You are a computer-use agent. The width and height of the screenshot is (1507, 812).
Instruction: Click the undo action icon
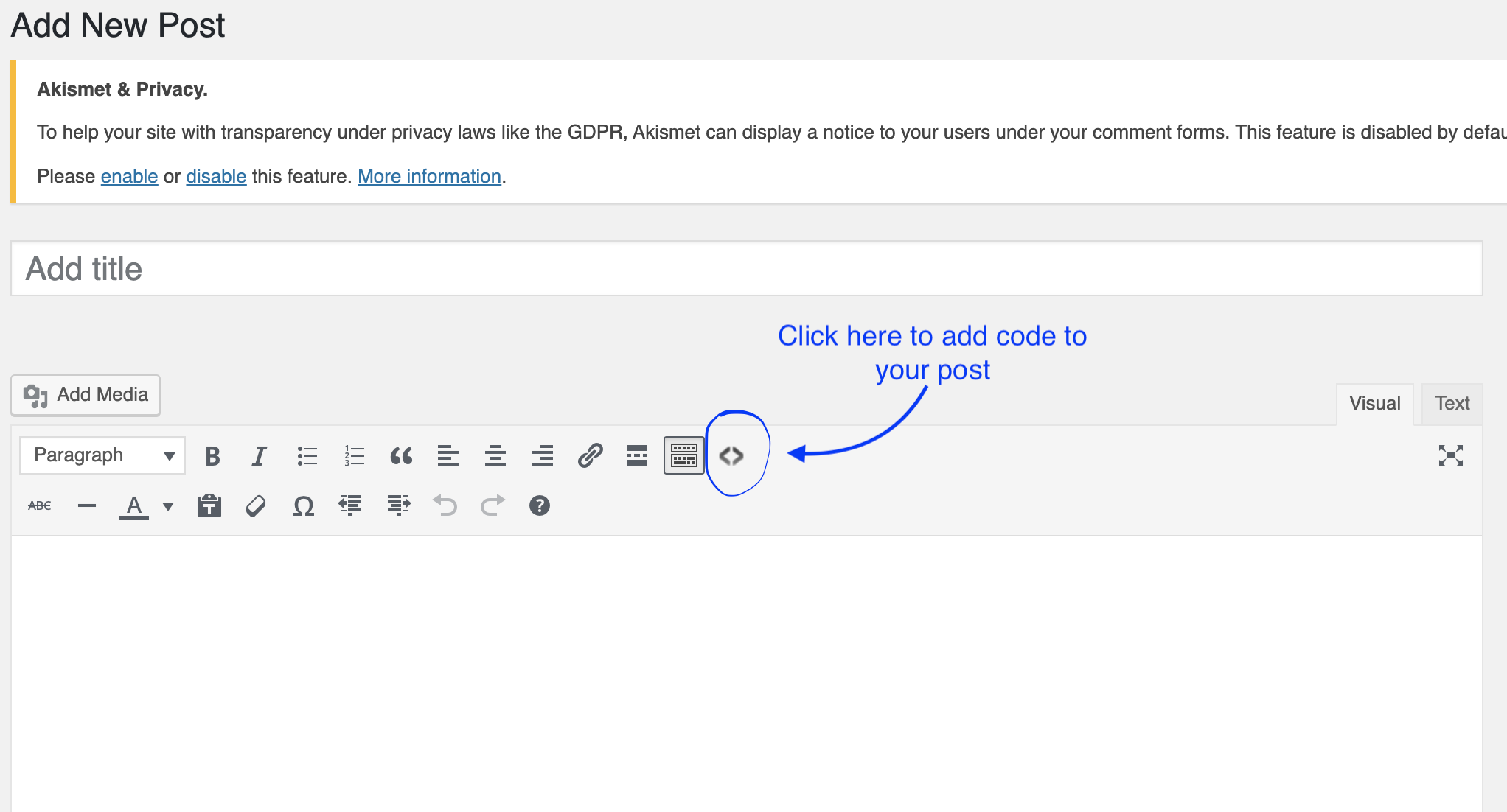[446, 505]
